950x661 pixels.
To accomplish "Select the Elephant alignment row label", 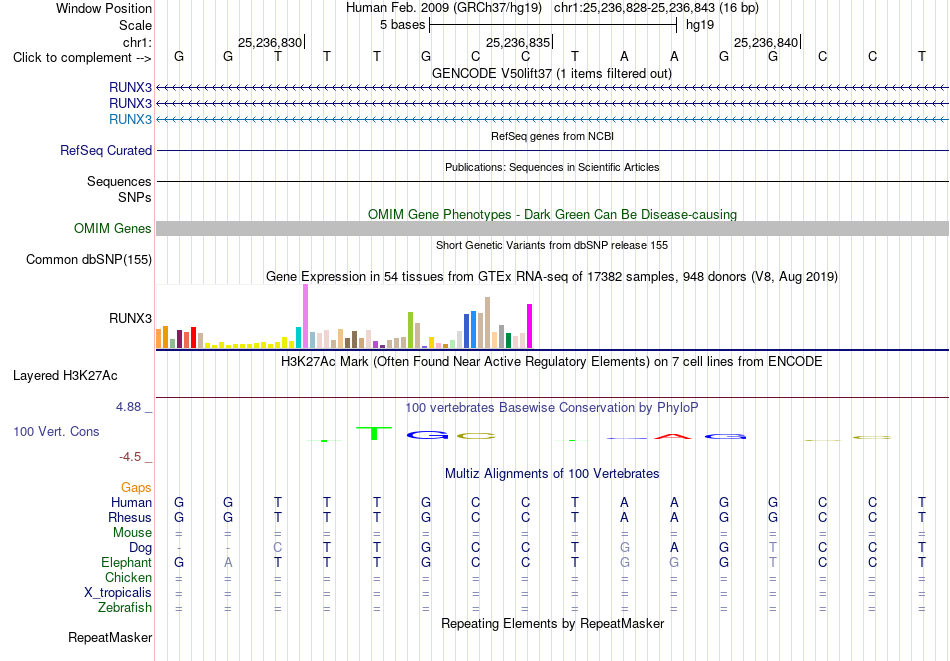I will (127, 562).
